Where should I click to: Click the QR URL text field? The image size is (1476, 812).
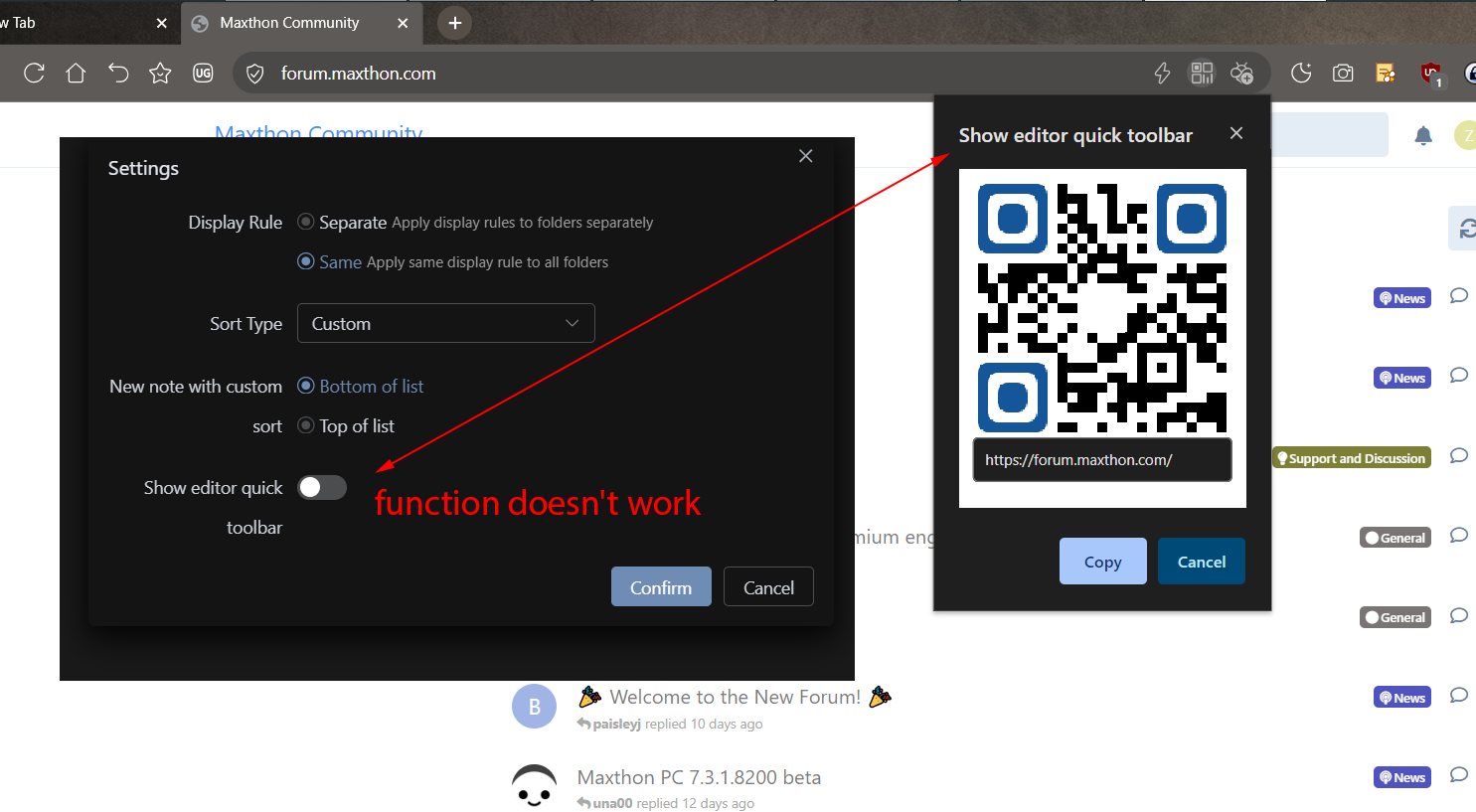click(1102, 459)
